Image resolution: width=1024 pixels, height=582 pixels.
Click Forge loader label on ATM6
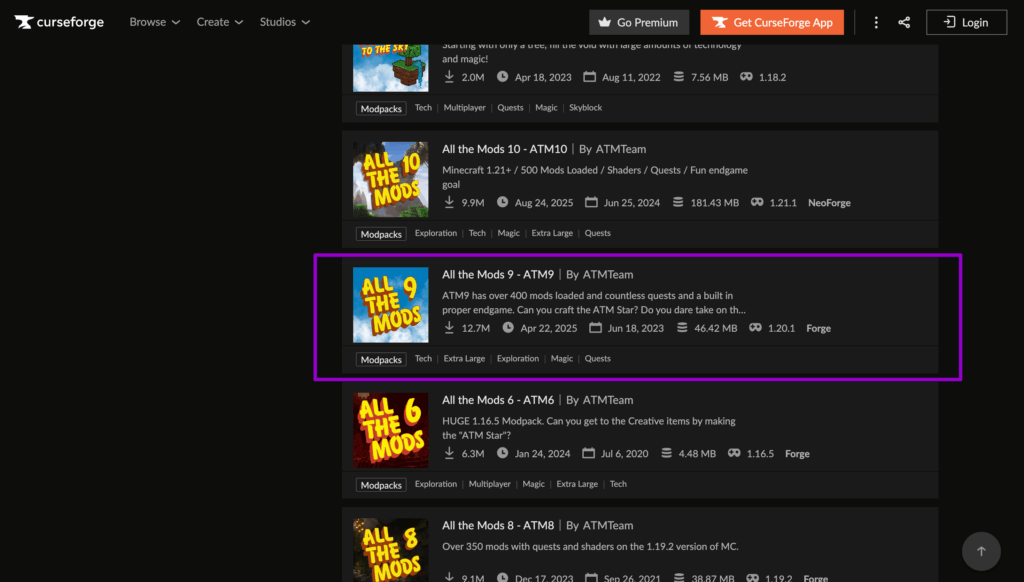tap(797, 453)
